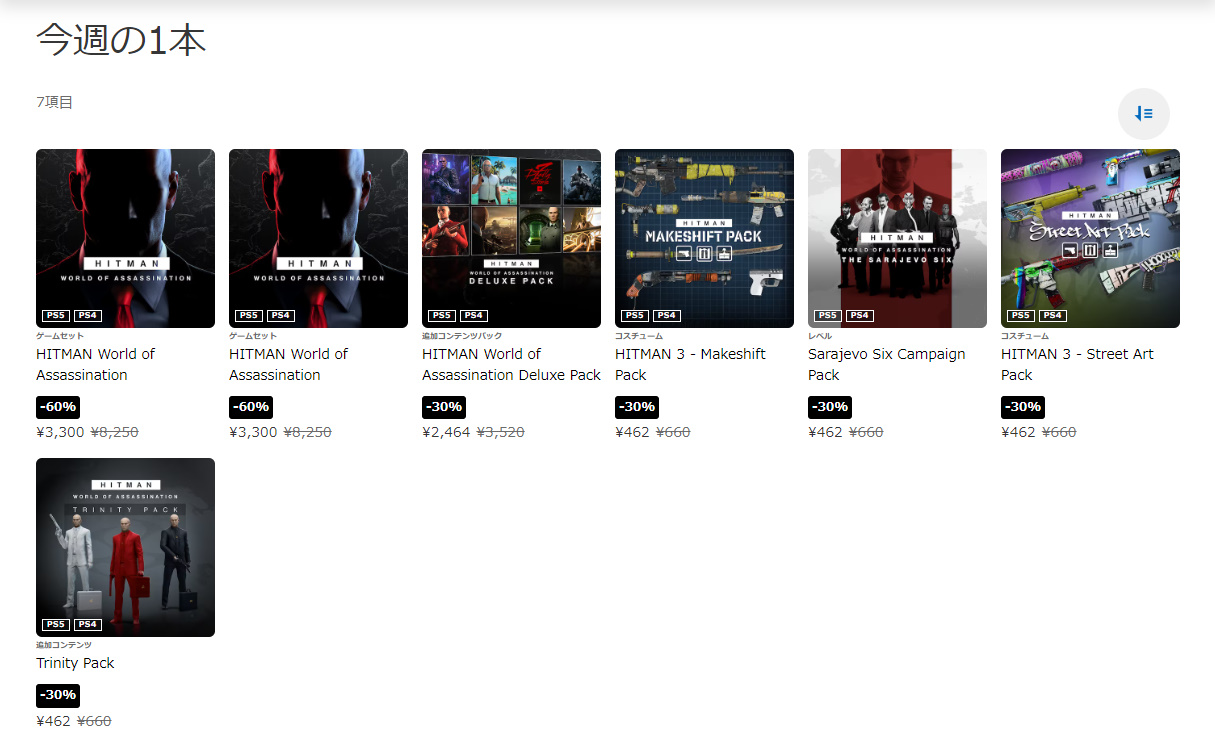This screenshot has height=730, width=1215.
Task: Open the Street Art Pack cover image
Action: (1090, 238)
